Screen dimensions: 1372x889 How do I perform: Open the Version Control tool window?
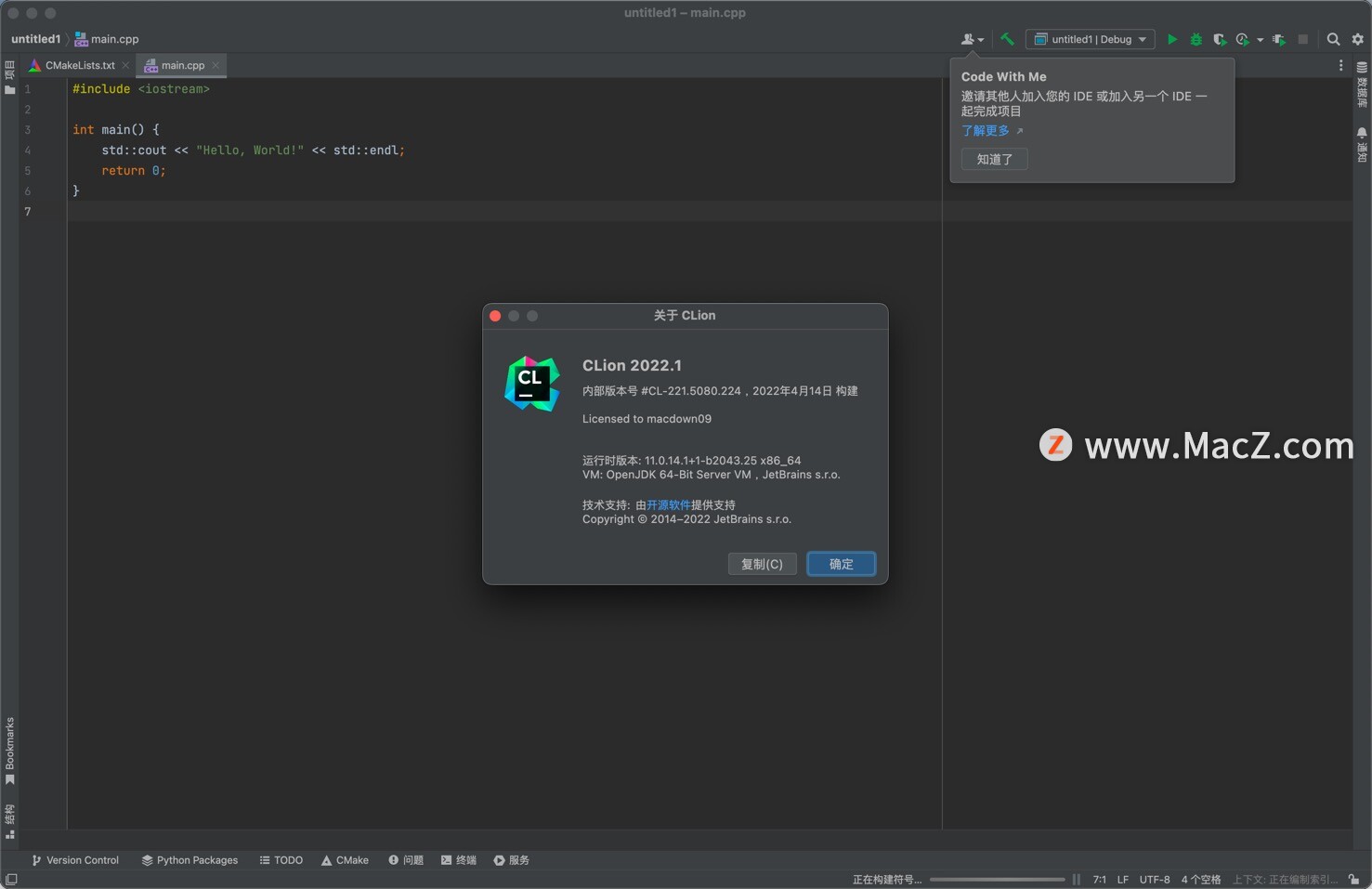pos(75,860)
